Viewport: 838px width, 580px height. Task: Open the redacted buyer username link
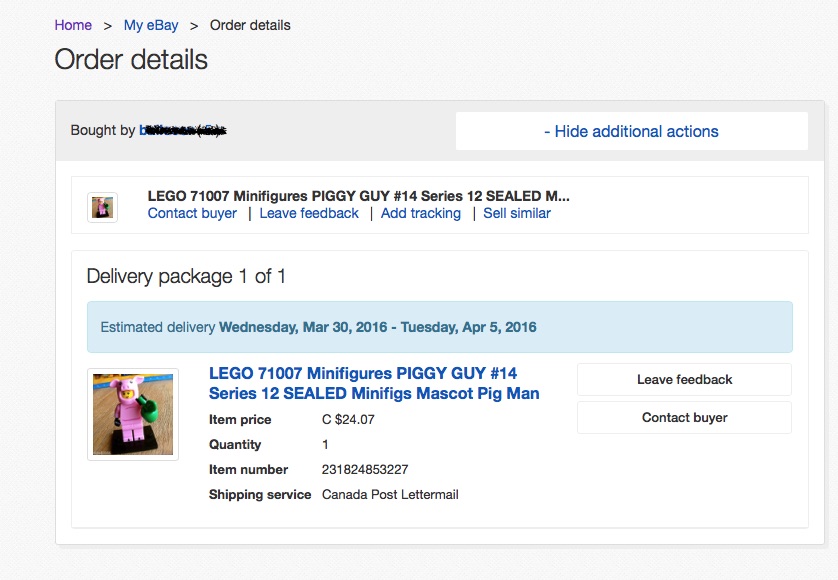[182, 130]
